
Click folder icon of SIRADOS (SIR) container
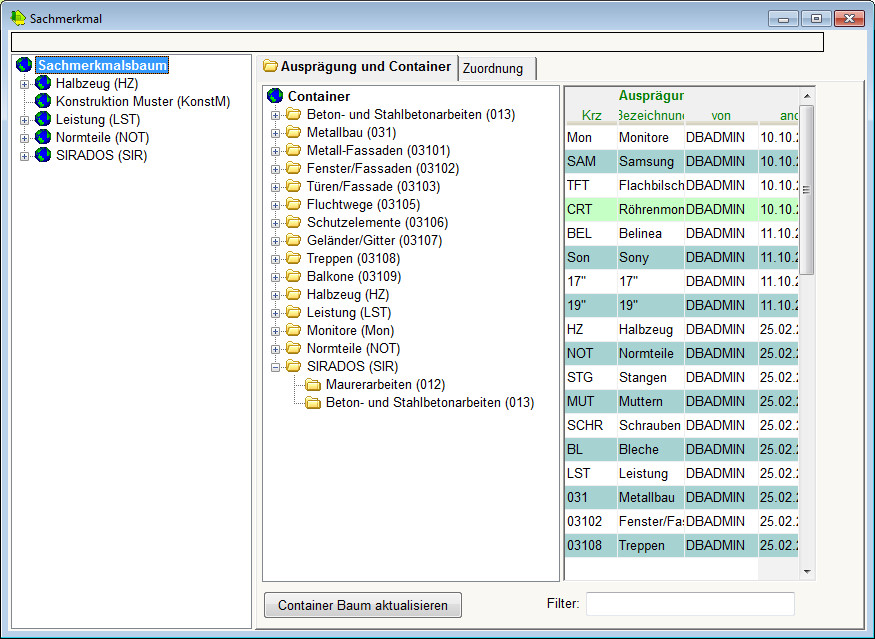click(294, 366)
